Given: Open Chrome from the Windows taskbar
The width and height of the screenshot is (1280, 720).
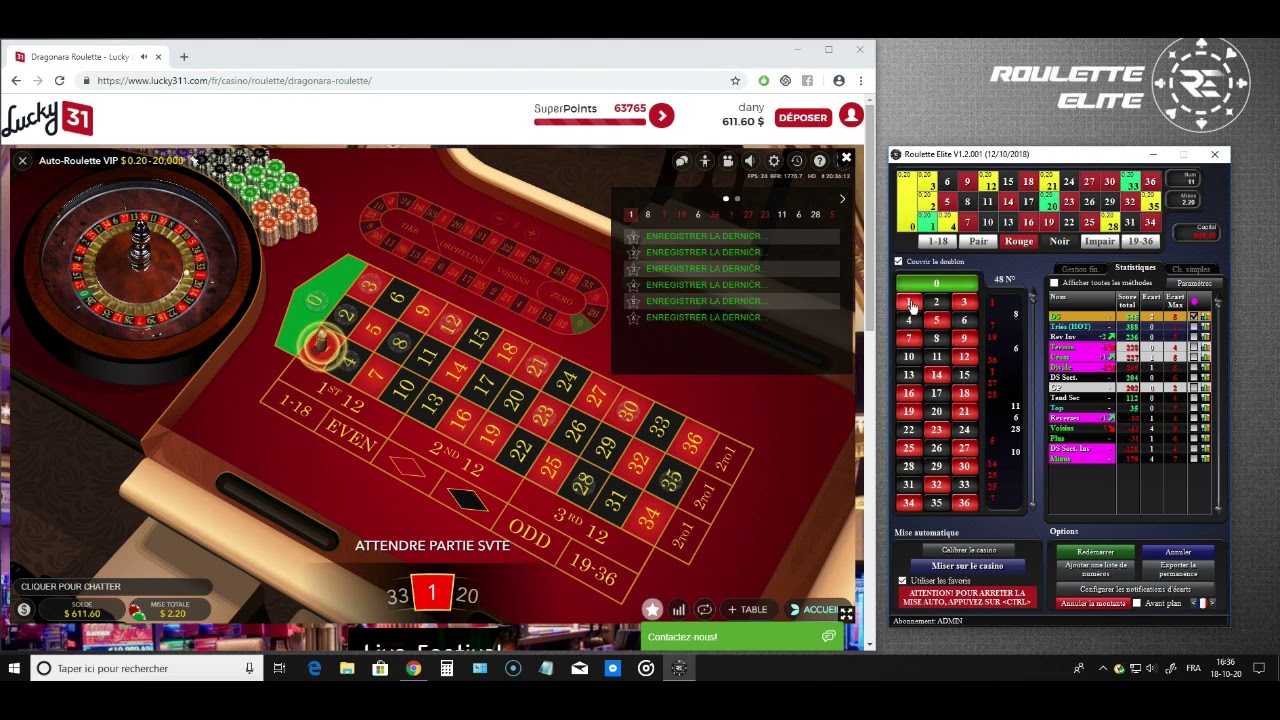Looking at the screenshot, I should click(x=413, y=668).
